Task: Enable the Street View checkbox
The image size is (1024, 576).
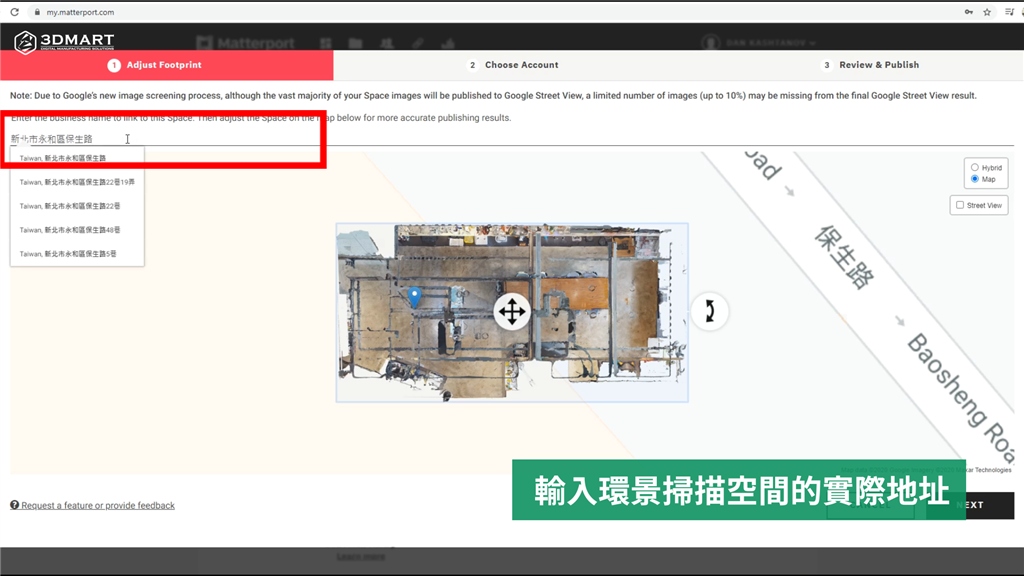Action: click(x=960, y=205)
